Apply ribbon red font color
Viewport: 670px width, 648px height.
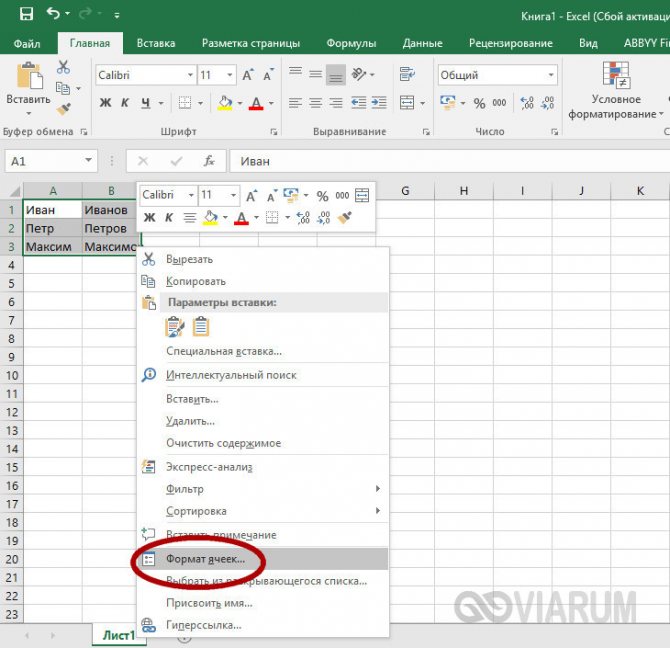click(x=256, y=103)
